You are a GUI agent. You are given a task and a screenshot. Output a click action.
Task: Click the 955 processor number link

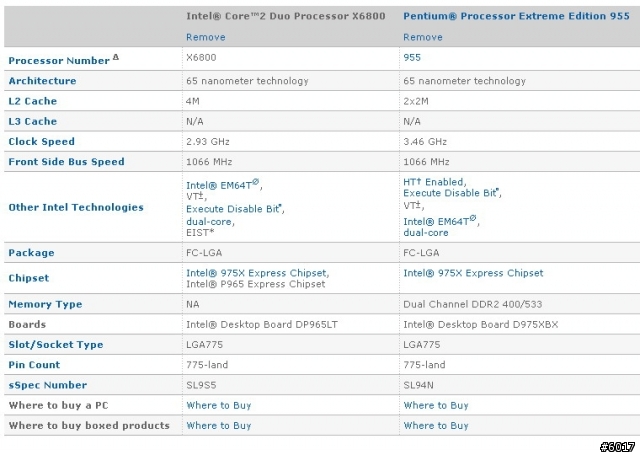[412, 58]
